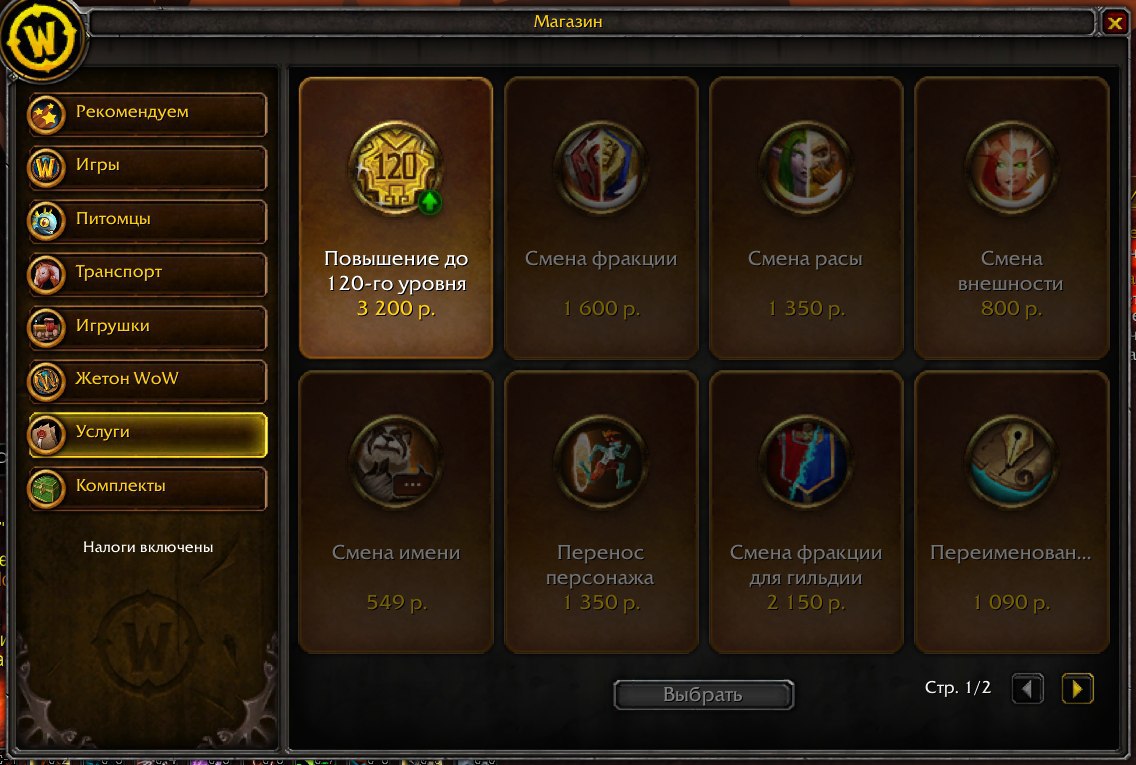Go to the next shop page arrow
Image resolution: width=1136 pixels, height=765 pixels.
pos(1077,688)
